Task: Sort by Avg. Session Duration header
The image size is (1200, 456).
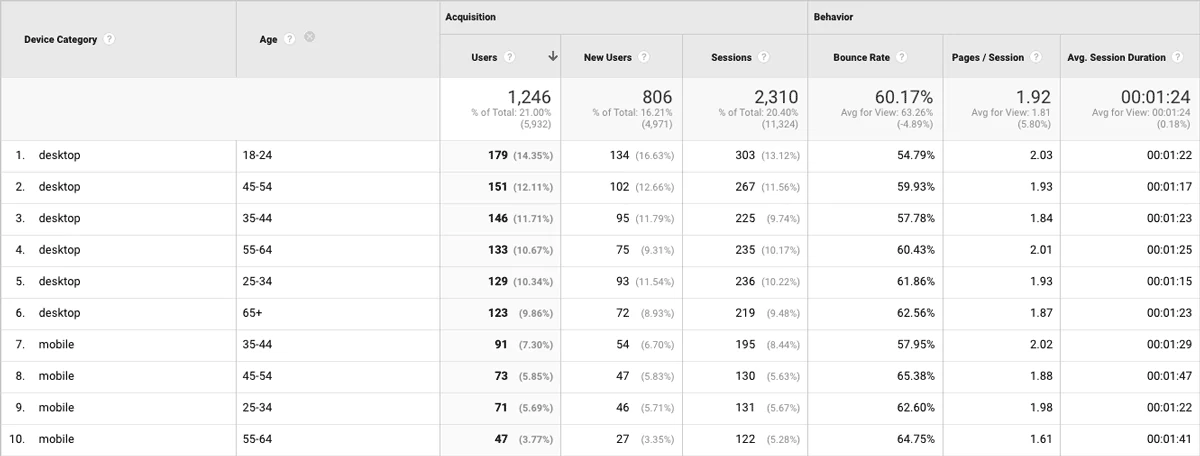Action: tap(1118, 58)
